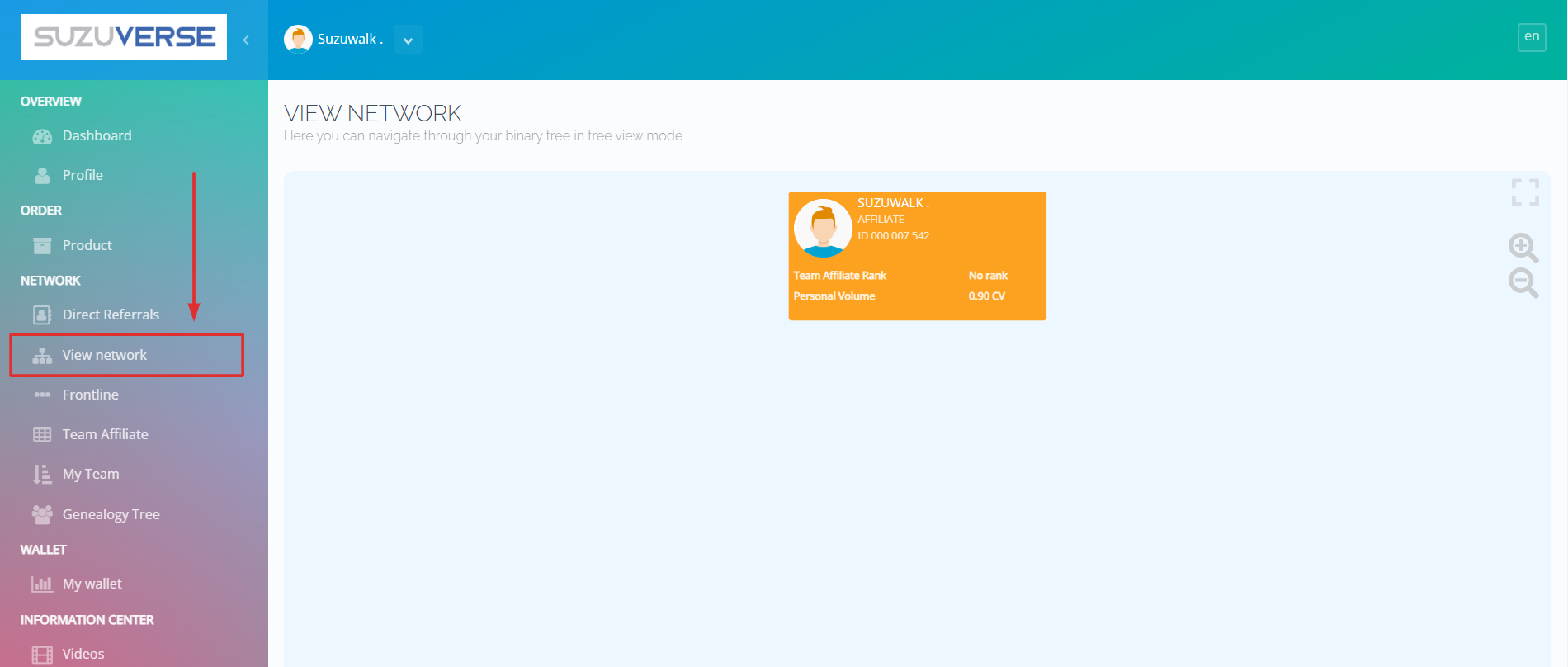1568x667 pixels.
Task: Click the SUZUVERSE logo
Action: click(124, 37)
